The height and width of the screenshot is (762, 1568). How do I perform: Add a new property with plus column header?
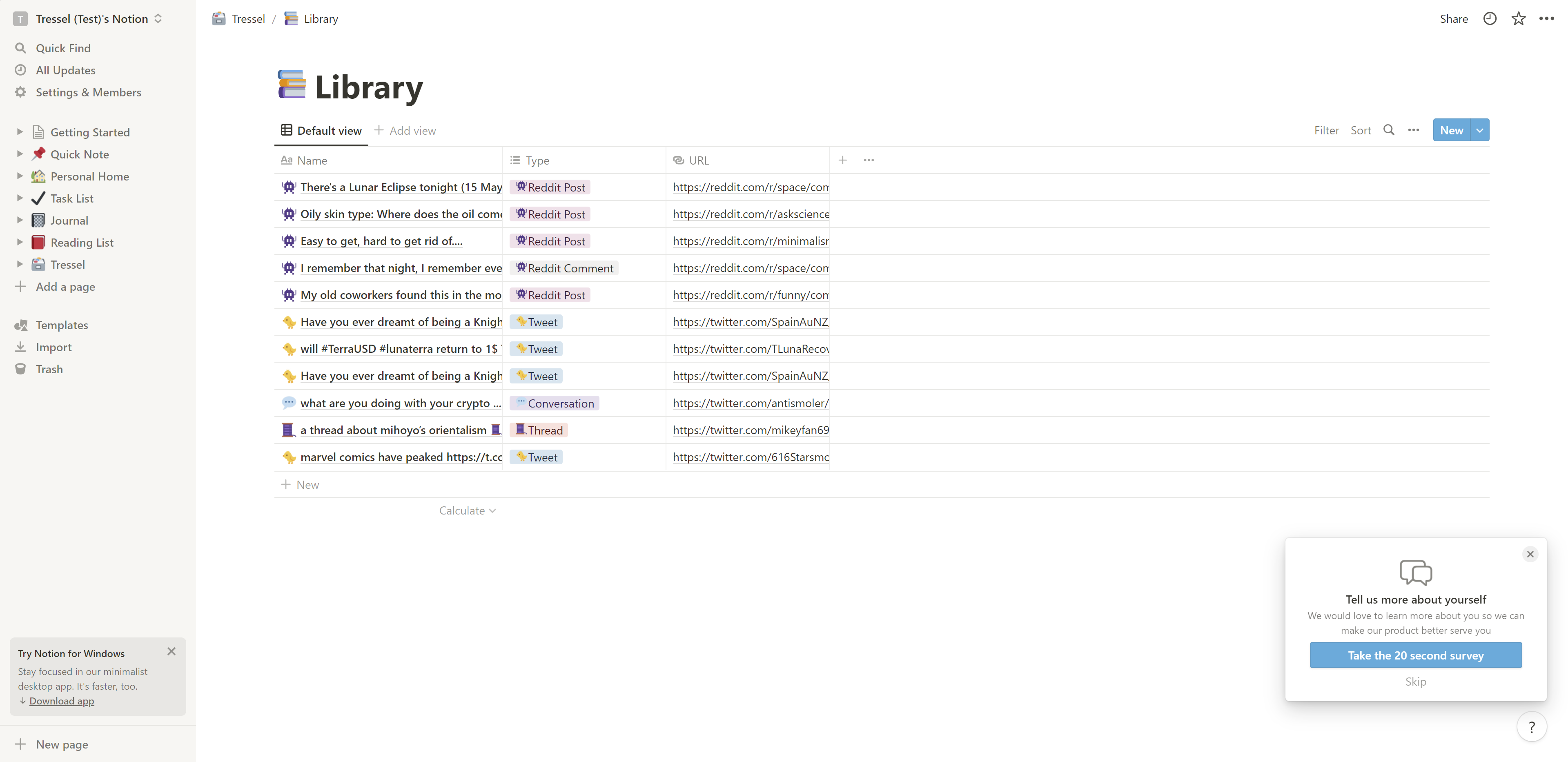843,159
